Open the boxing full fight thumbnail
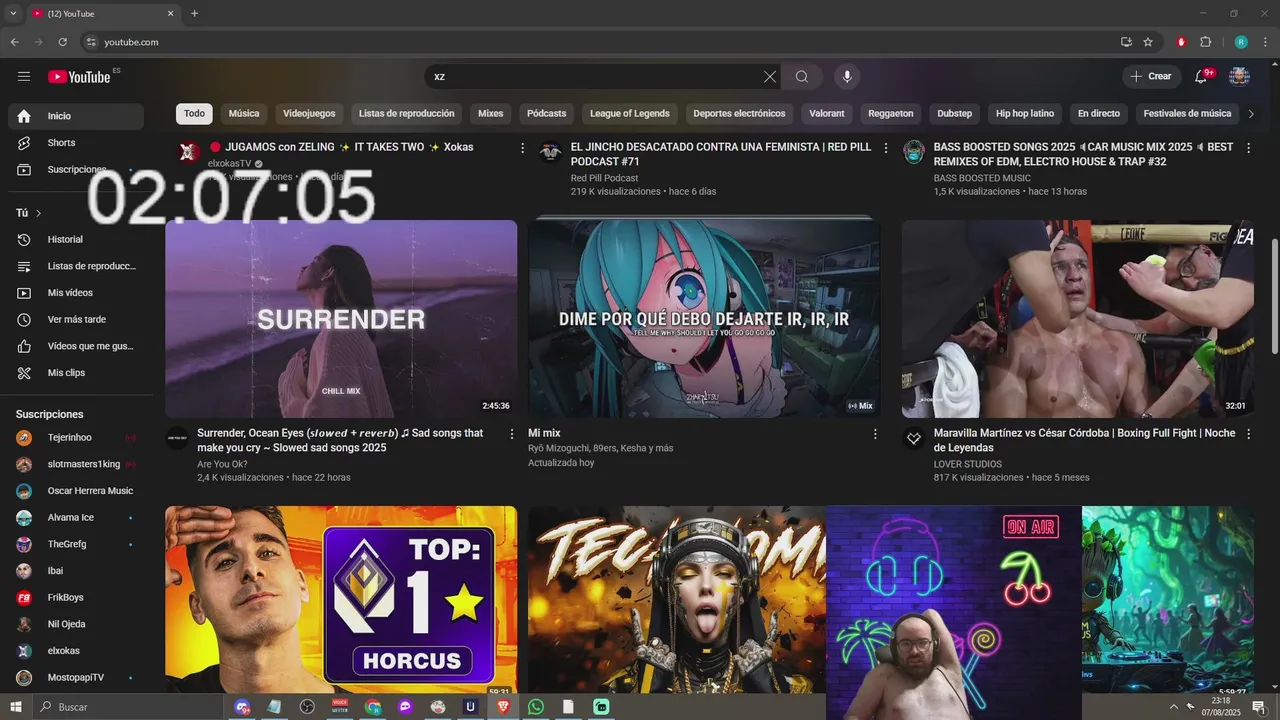 point(1078,319)
